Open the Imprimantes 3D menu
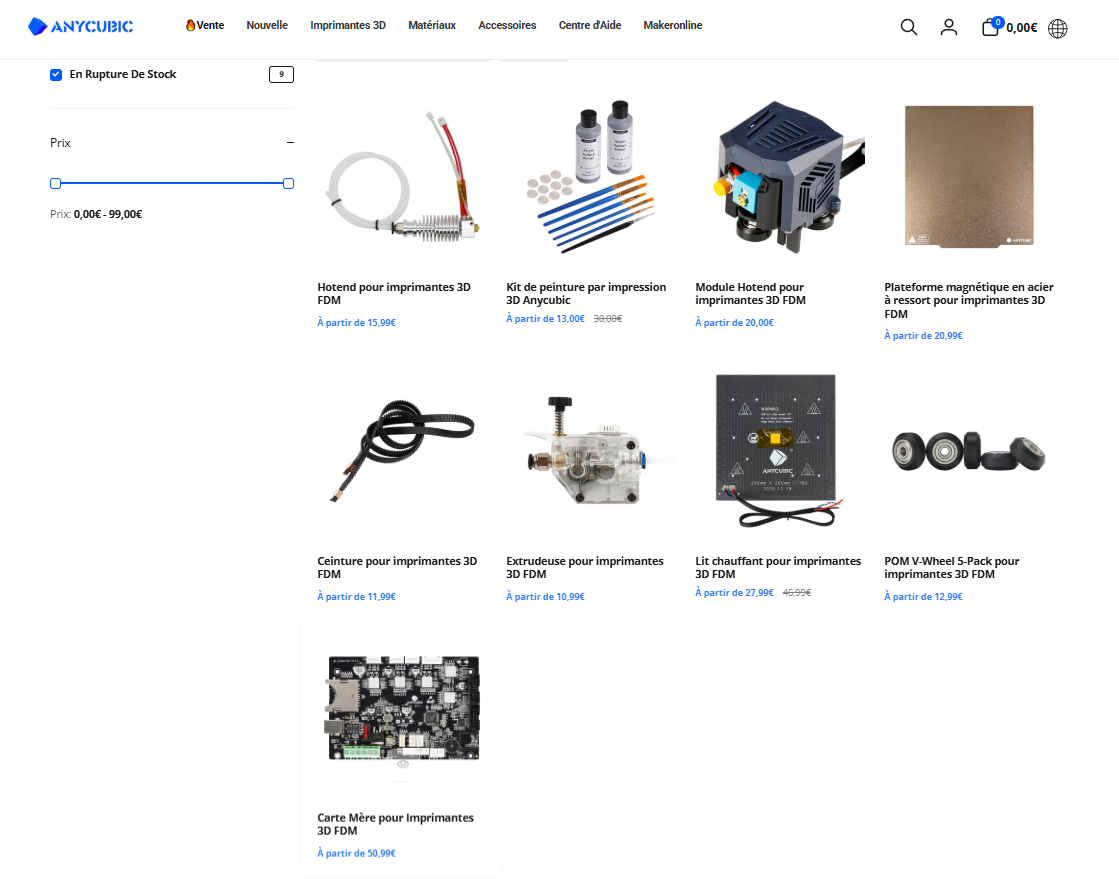Viewport: 1119px width, 879px height. (347, 25)
